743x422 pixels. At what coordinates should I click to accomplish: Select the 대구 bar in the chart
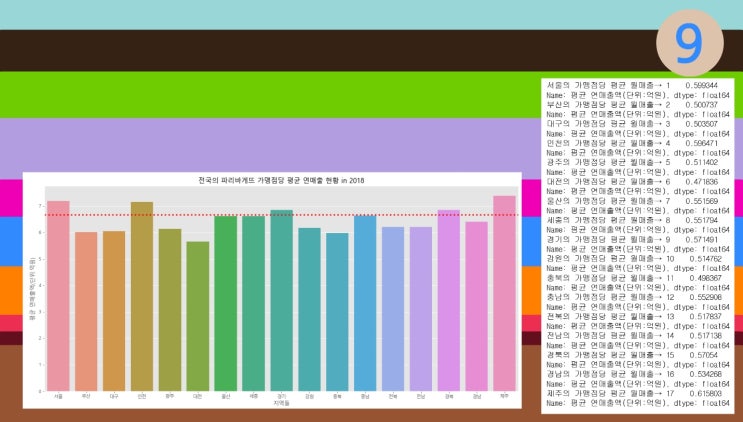coord(114,311)
